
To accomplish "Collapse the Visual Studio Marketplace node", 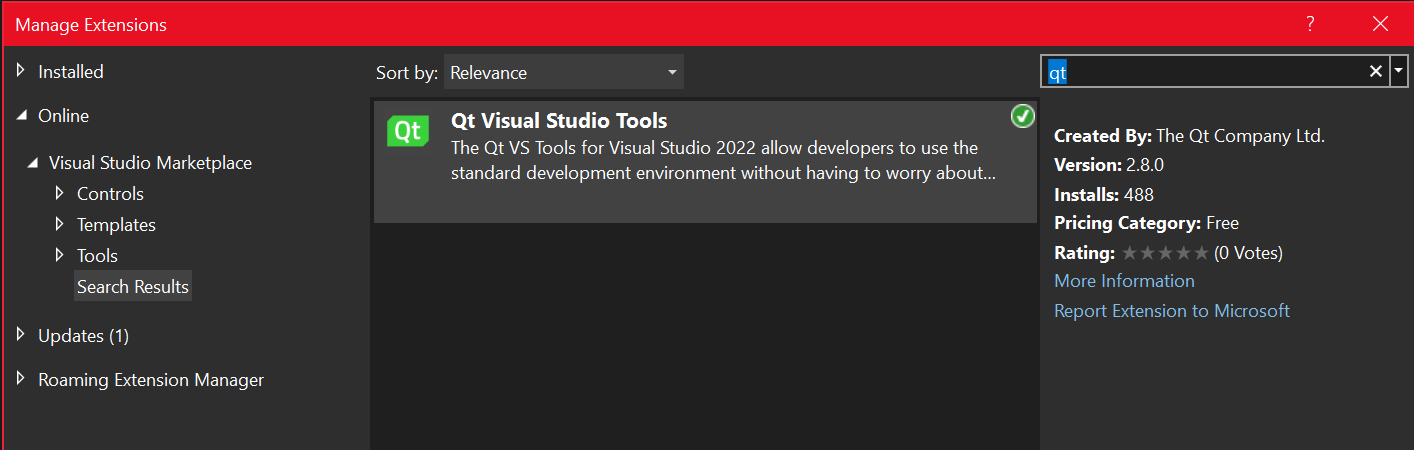I will (x=33, y=162).
